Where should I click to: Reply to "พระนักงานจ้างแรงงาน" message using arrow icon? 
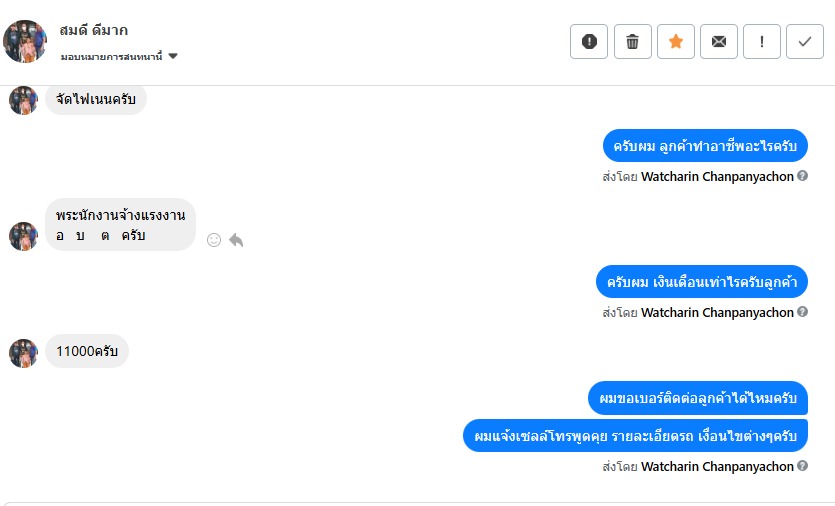pyautogui.click(x=236, y=240)
